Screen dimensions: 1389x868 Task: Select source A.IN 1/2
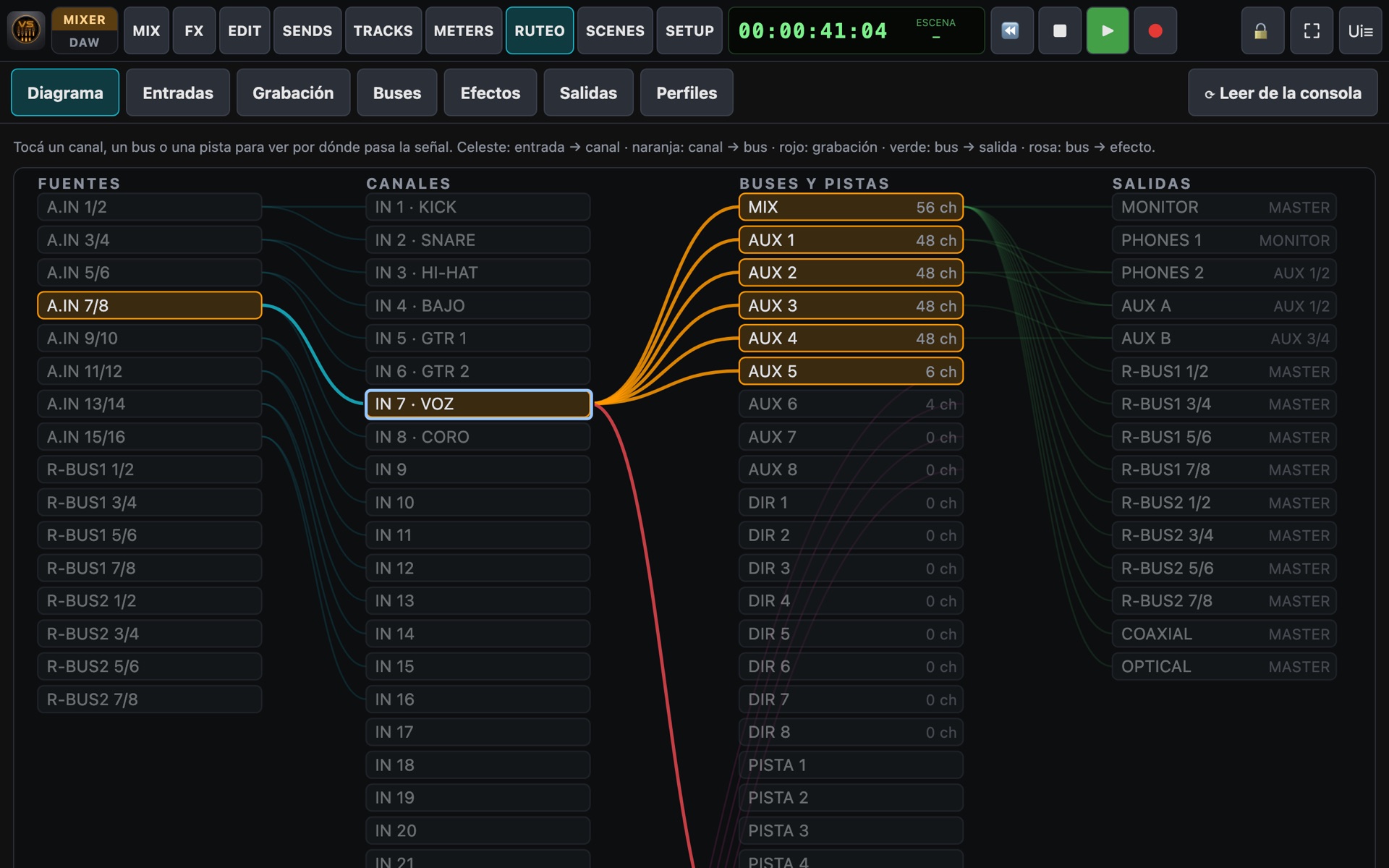[x=150, y=207]
